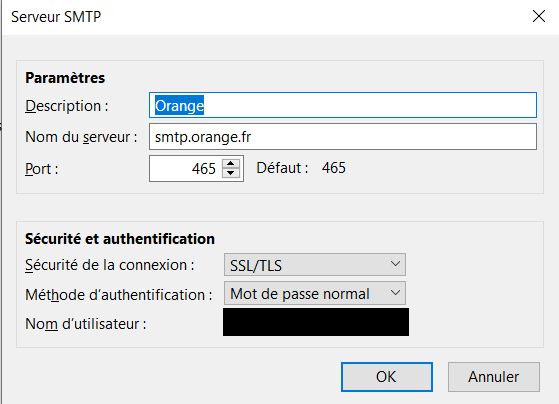Click the Défaut : 465 text
The width and height of the screenshot is (559, 404).
[x=301, y=168]
